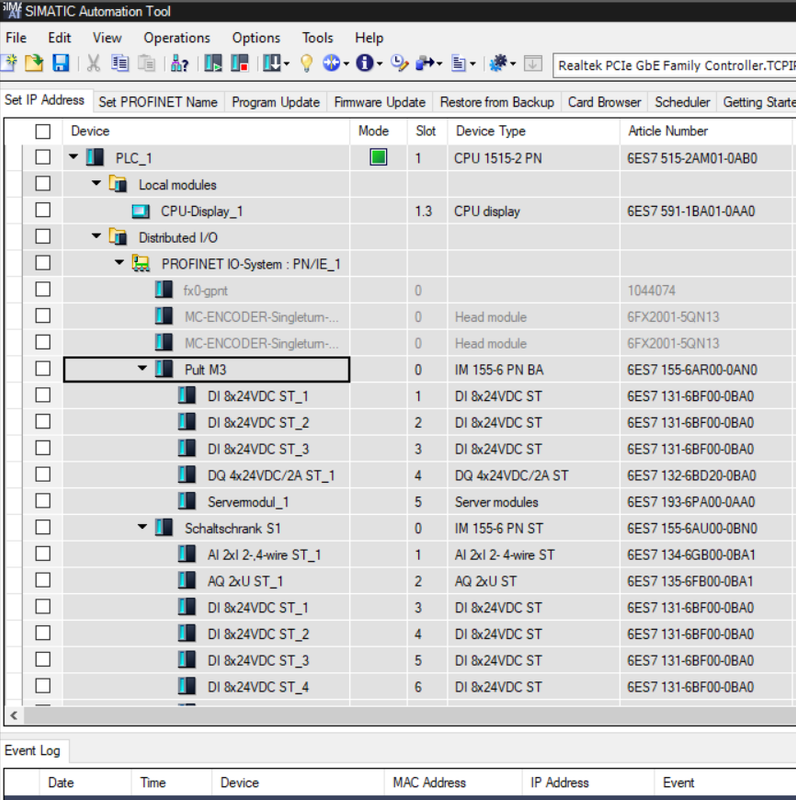Image resolution: width=796 pixels, height=800 pixels.
Task: Switch to the Firmware Update tab
Action: pos(380,102)
